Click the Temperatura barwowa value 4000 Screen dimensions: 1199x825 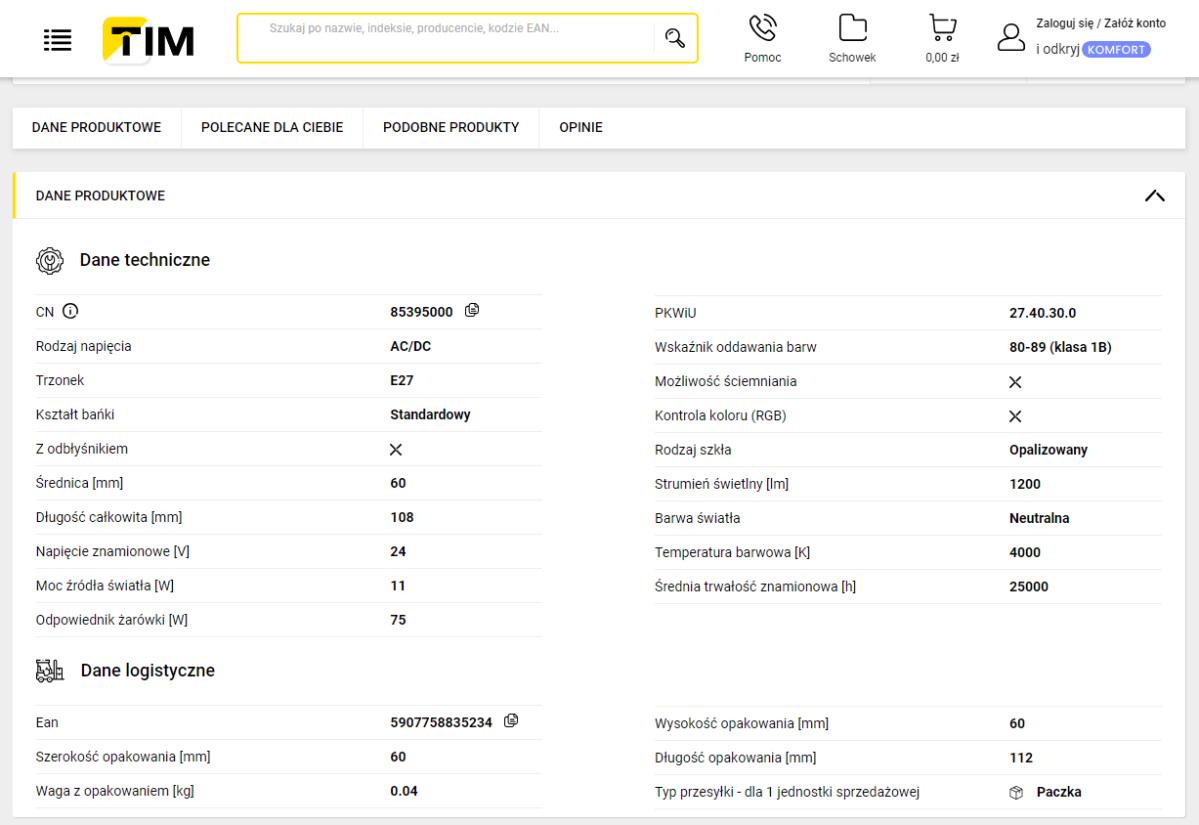1025,552
